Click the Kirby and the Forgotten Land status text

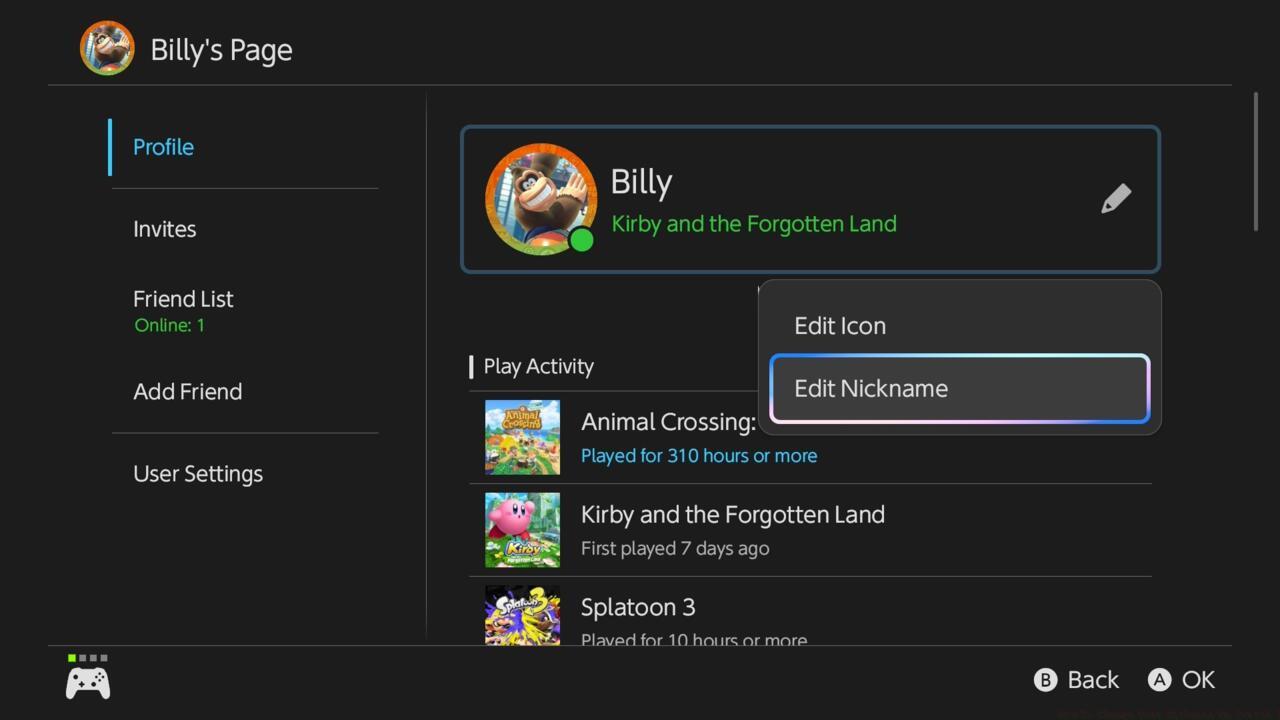click(754, 223)
